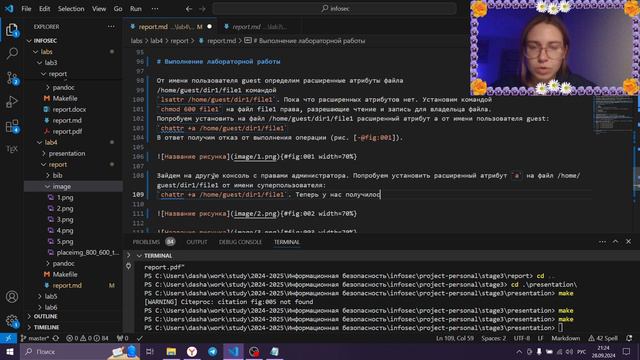640x360 pixels.
Task: Switch to the OUTPUT tab
Action: 197,242
